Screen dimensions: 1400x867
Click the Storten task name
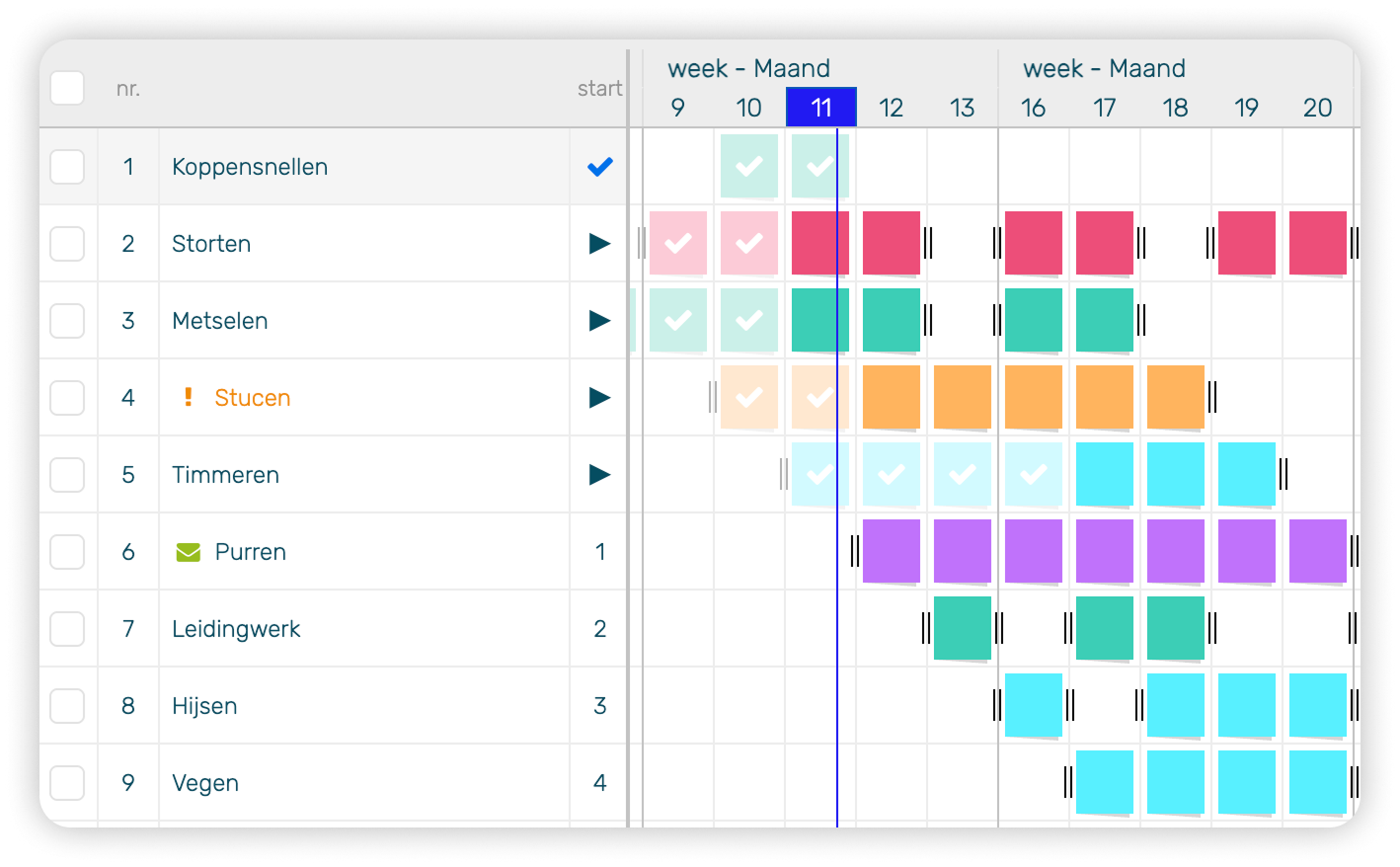[x=211, y=244]
